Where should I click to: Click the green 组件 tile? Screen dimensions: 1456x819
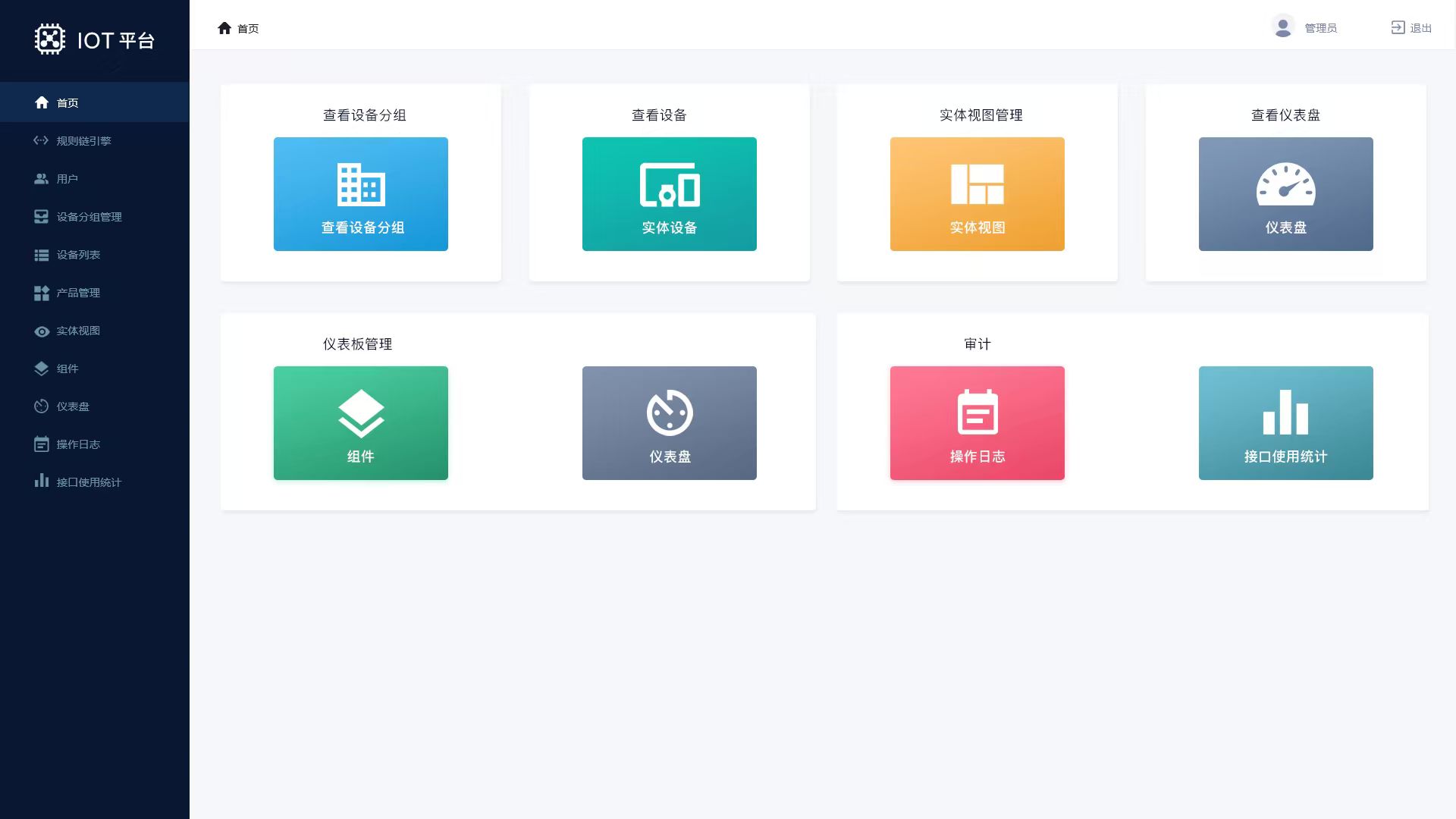(360, 423)
